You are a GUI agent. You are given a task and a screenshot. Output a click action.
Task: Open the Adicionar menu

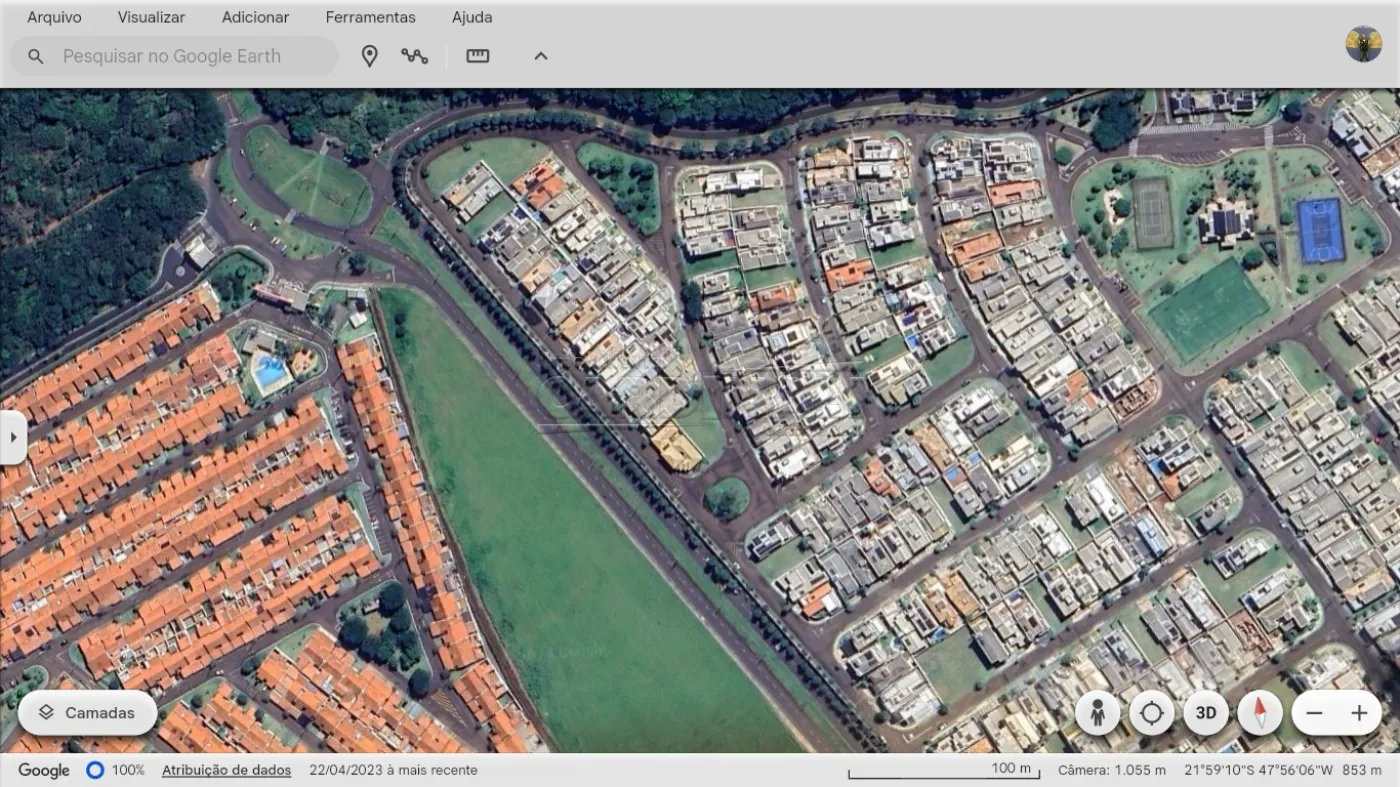pos(255,17)
